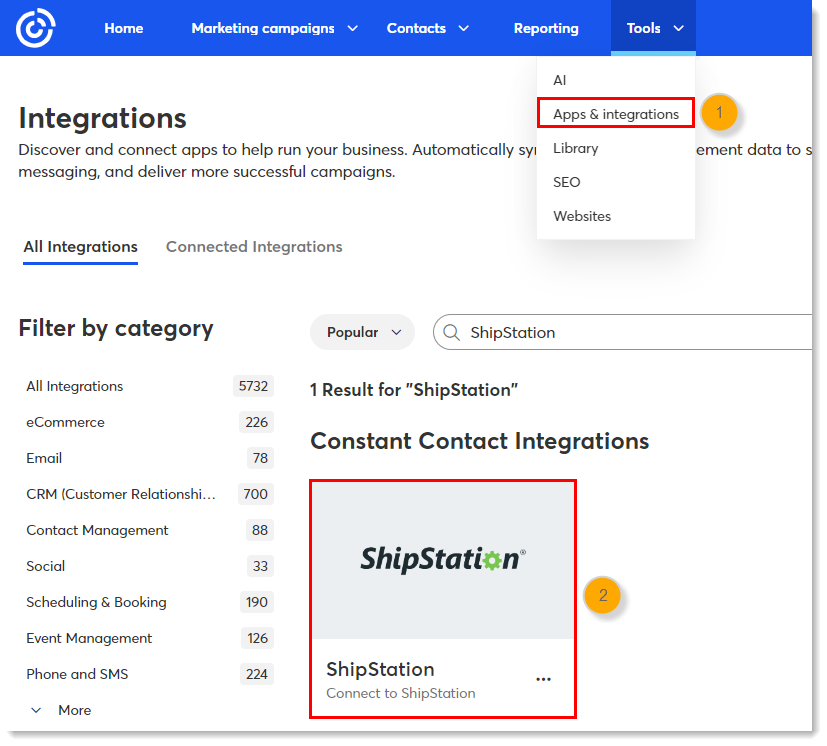Switch to the Connected Integrations tab
This screenshot has height=746, width=827.
(254, 247)
